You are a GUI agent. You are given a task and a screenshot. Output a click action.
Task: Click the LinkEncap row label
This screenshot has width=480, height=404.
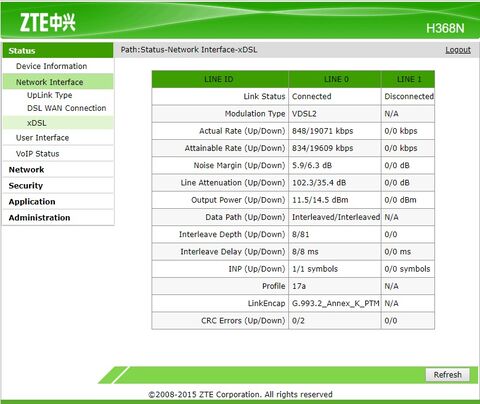point(266,304)
